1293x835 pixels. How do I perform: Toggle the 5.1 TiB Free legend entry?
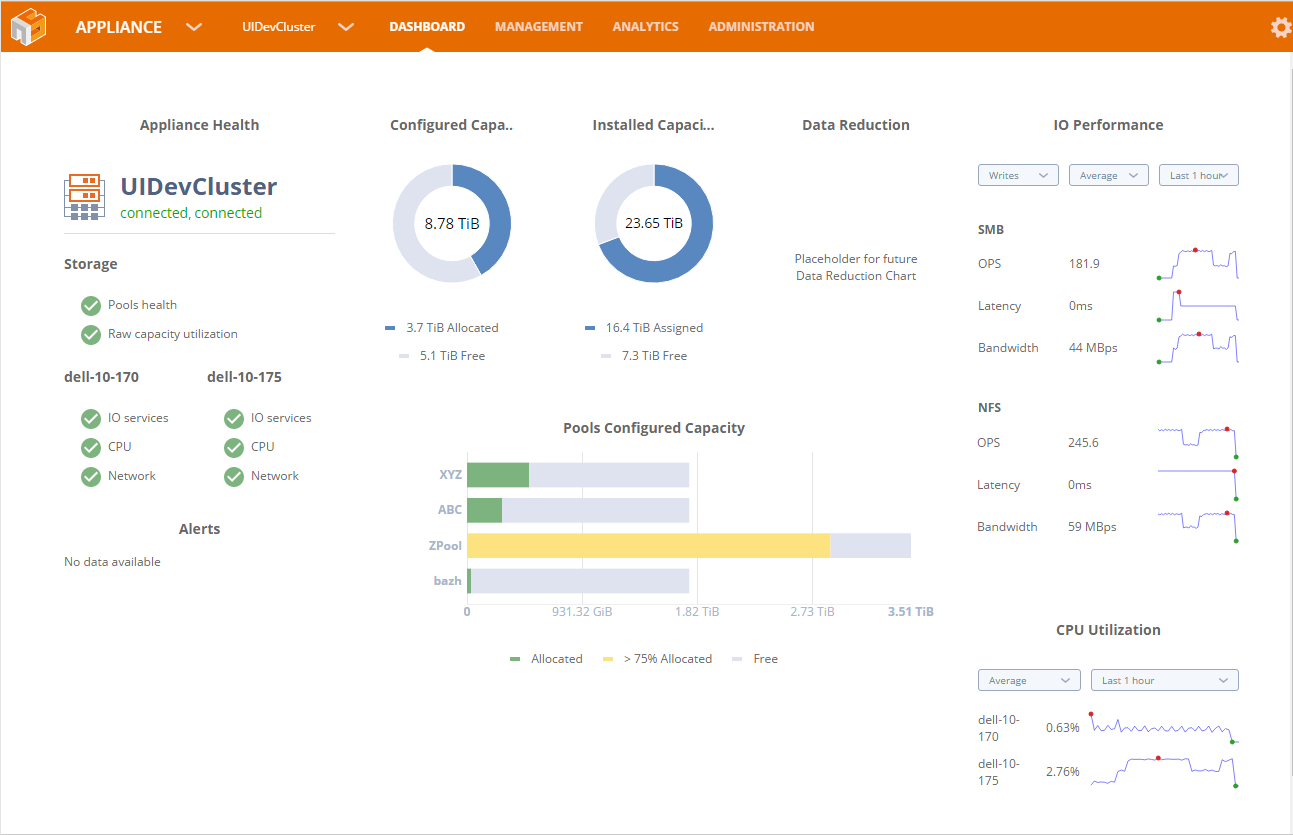(x=442, y=356)
